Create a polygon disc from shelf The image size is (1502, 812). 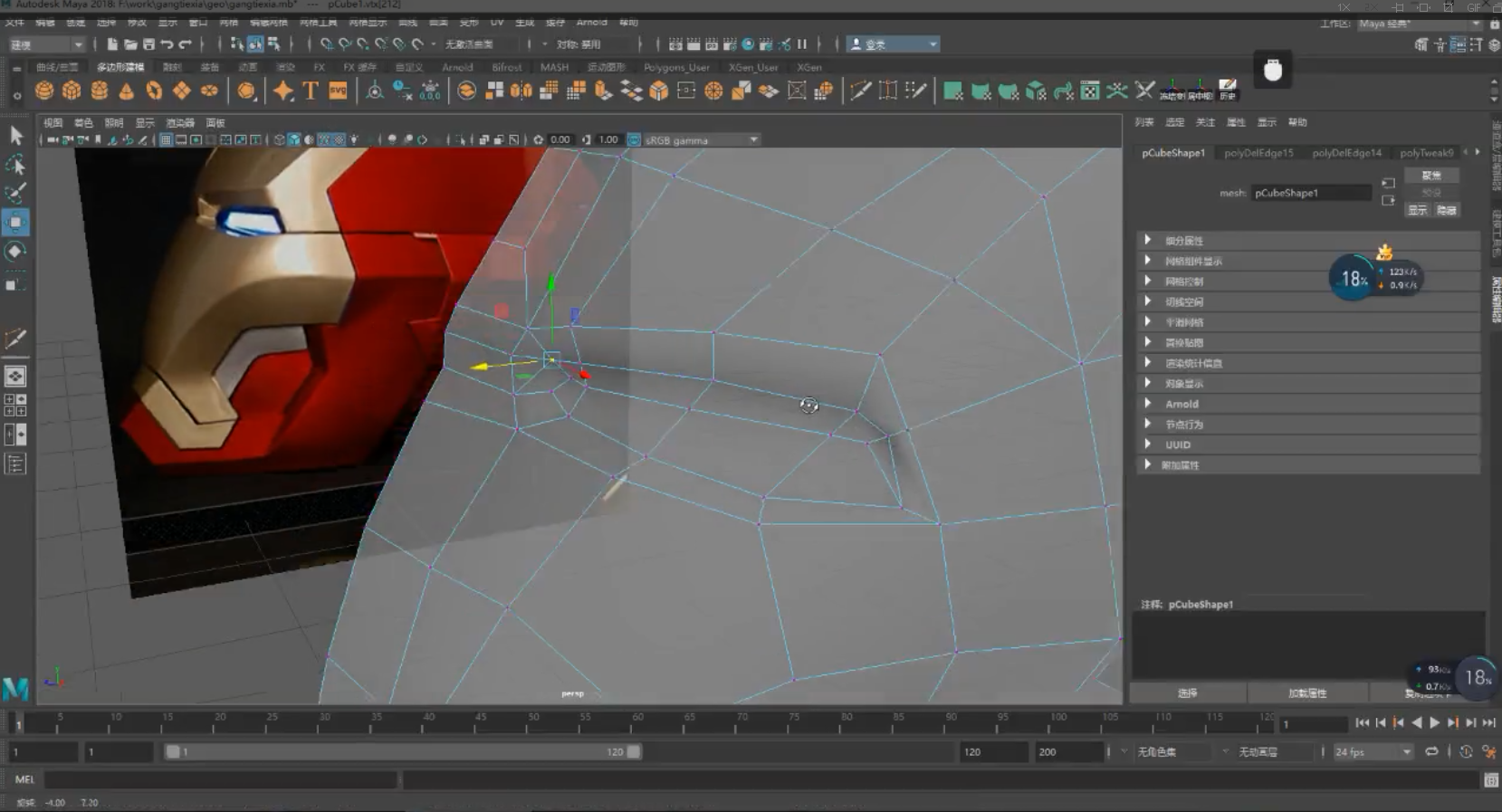click(209, 91)
